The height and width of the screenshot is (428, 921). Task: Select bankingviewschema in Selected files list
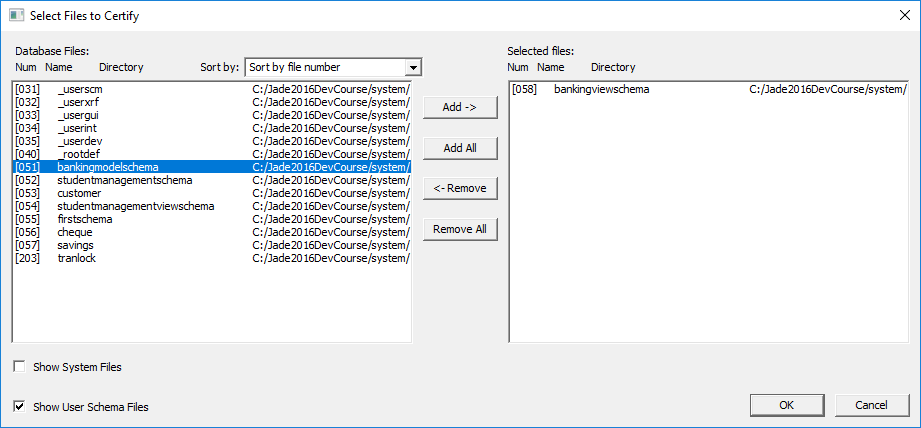601,89
